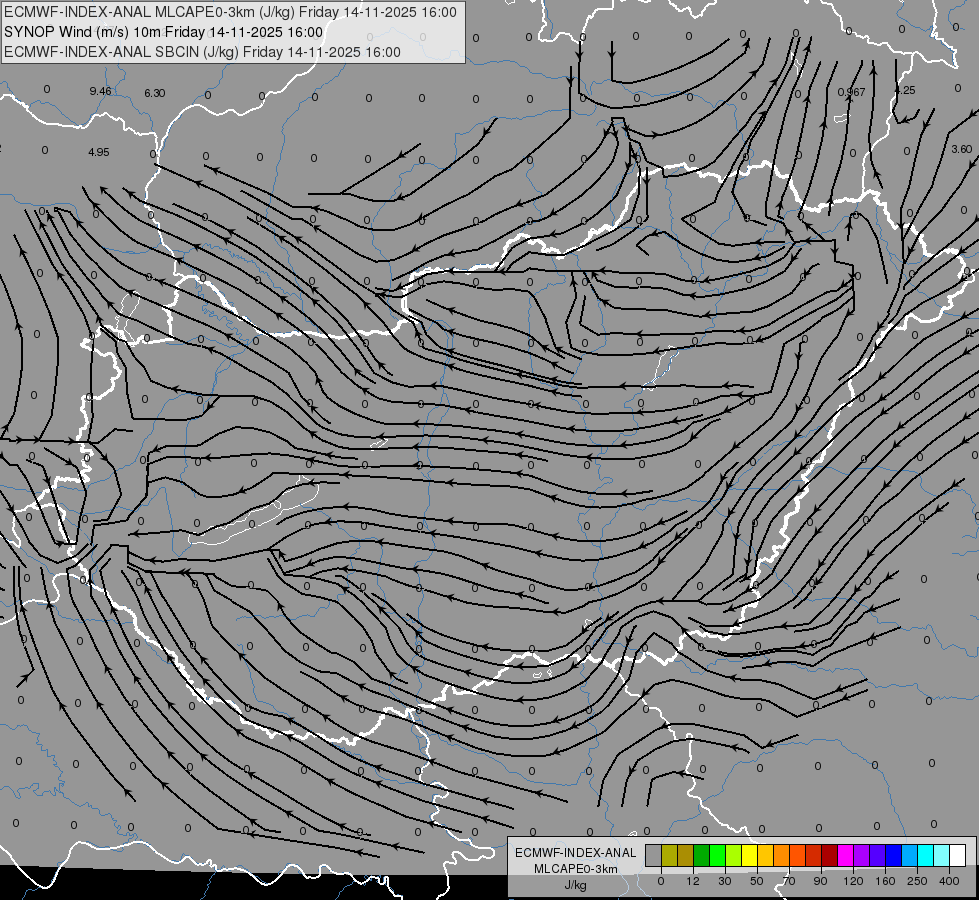Pick the dark maroon swatch after 90
The image size is (979, 900).
(830, 856)
